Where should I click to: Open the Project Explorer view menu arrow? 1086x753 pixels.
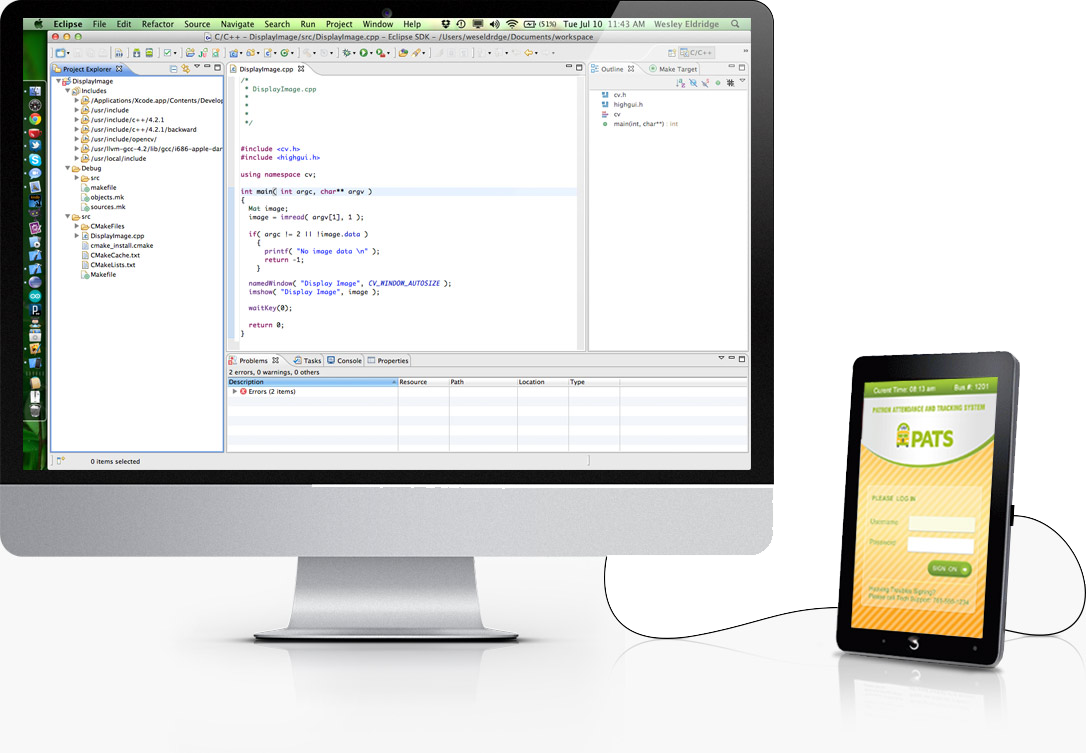pos(197,67)
